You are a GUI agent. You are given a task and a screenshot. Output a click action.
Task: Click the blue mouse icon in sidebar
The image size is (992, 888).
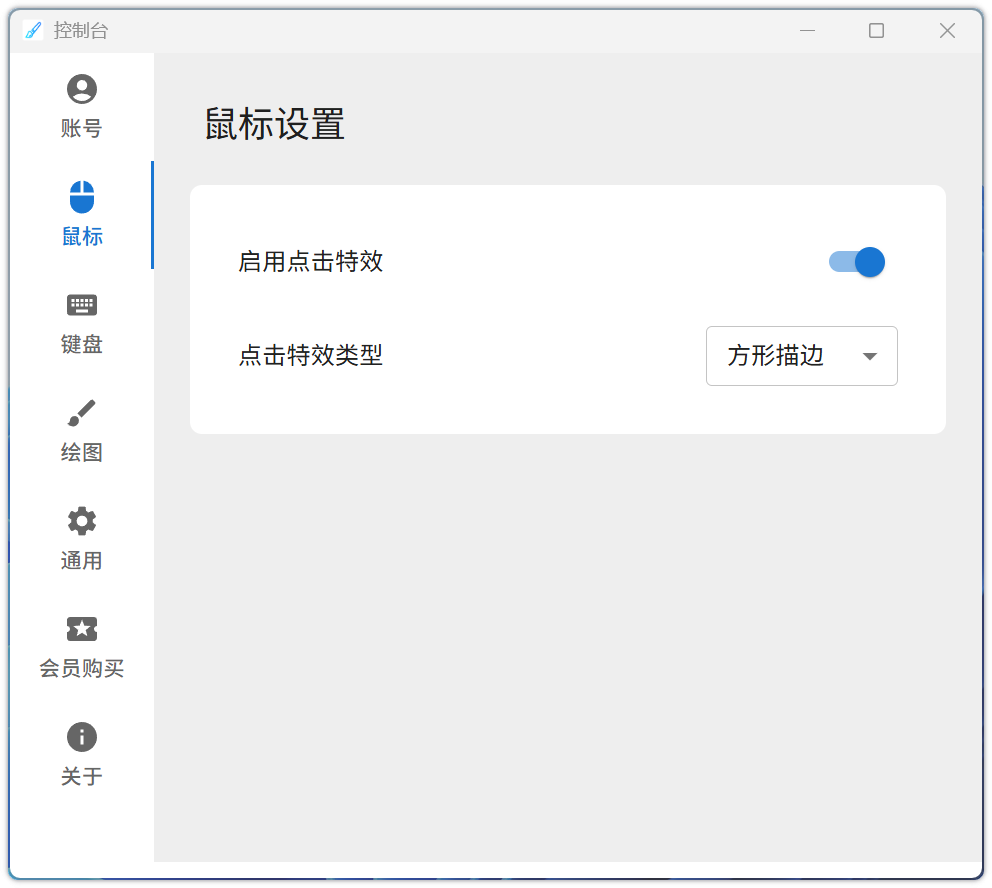tap(82, 197)
